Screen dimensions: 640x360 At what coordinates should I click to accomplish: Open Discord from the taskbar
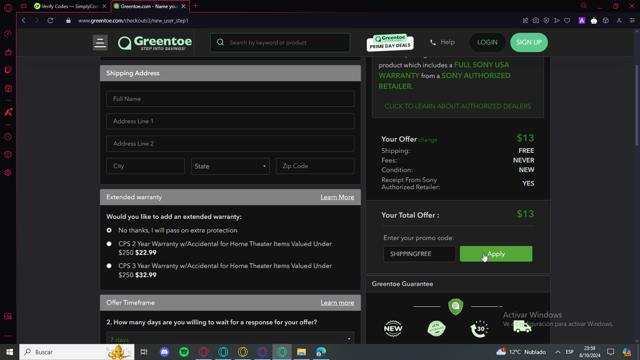[x=164, y=352]
